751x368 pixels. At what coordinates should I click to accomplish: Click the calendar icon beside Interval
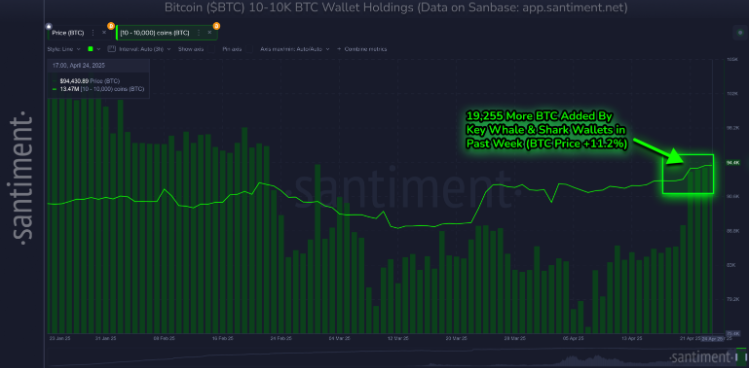click(112, 49)
